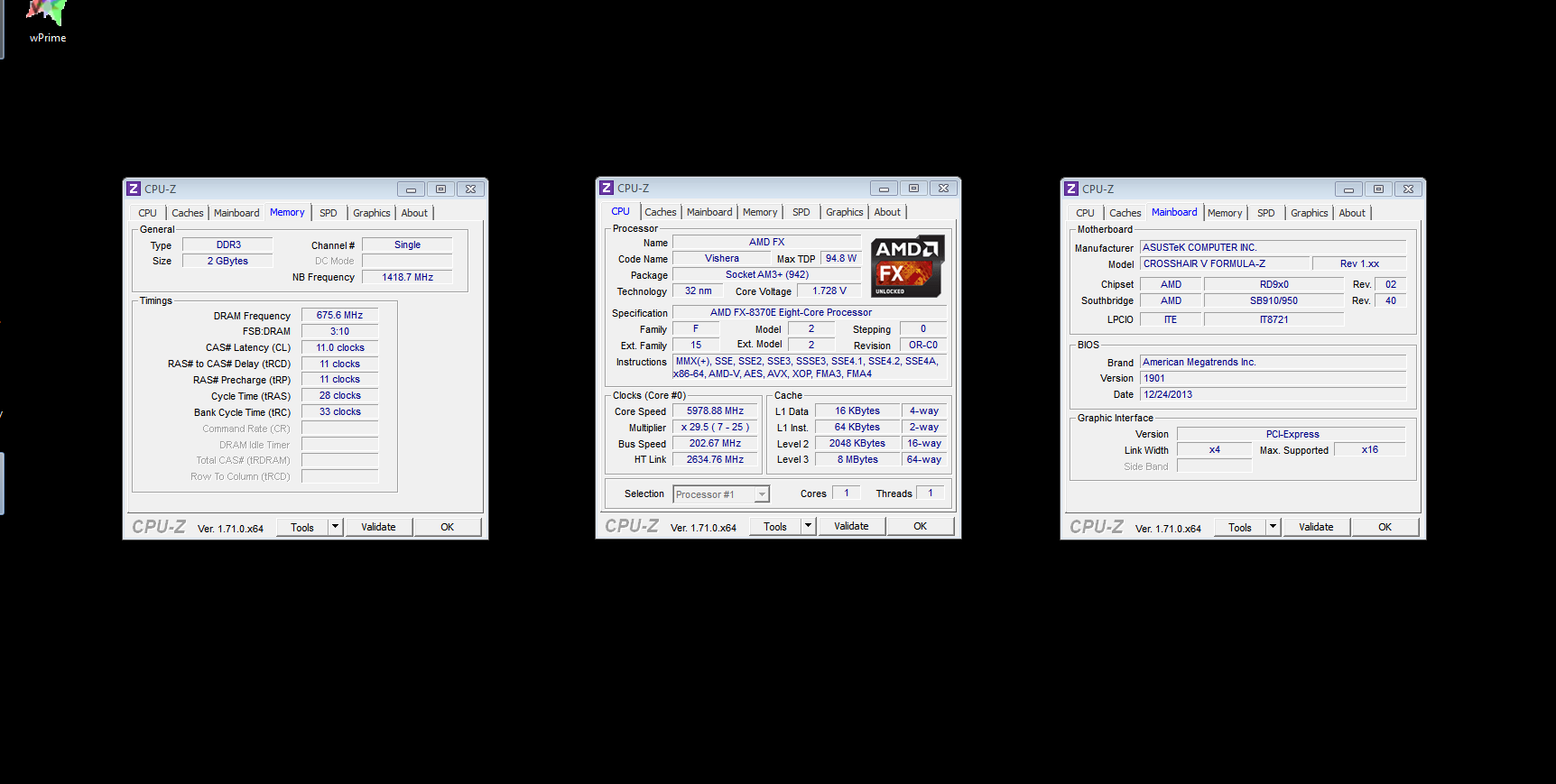This screenshot has height=784, width=1556.
Task: Click the Multiplier value x 29.5
Action: (x=715, y=427)
